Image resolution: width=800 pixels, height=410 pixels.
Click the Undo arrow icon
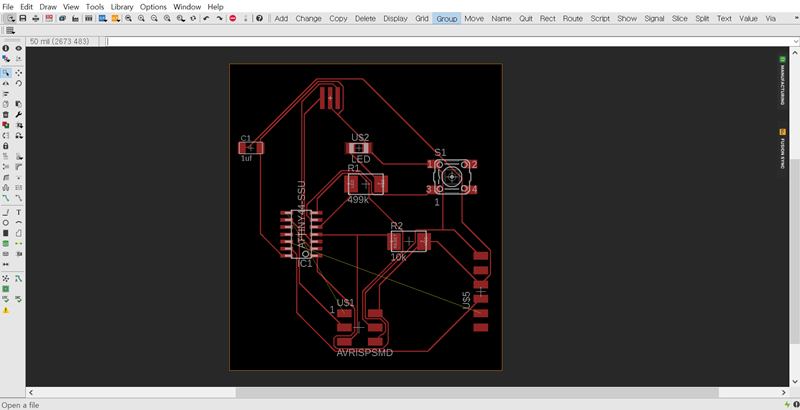[x=206, y=18]
